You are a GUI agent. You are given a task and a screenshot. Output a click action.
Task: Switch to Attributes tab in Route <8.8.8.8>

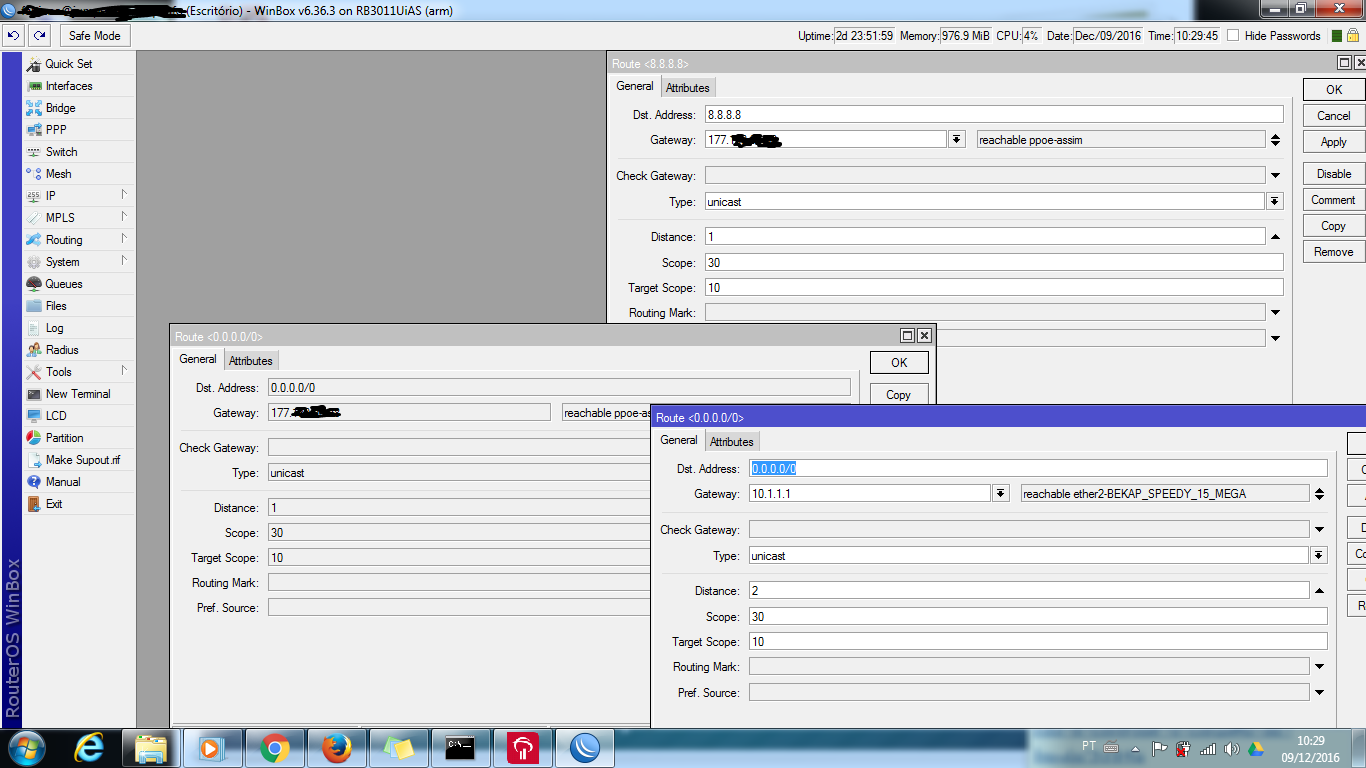tap(688, 88)
